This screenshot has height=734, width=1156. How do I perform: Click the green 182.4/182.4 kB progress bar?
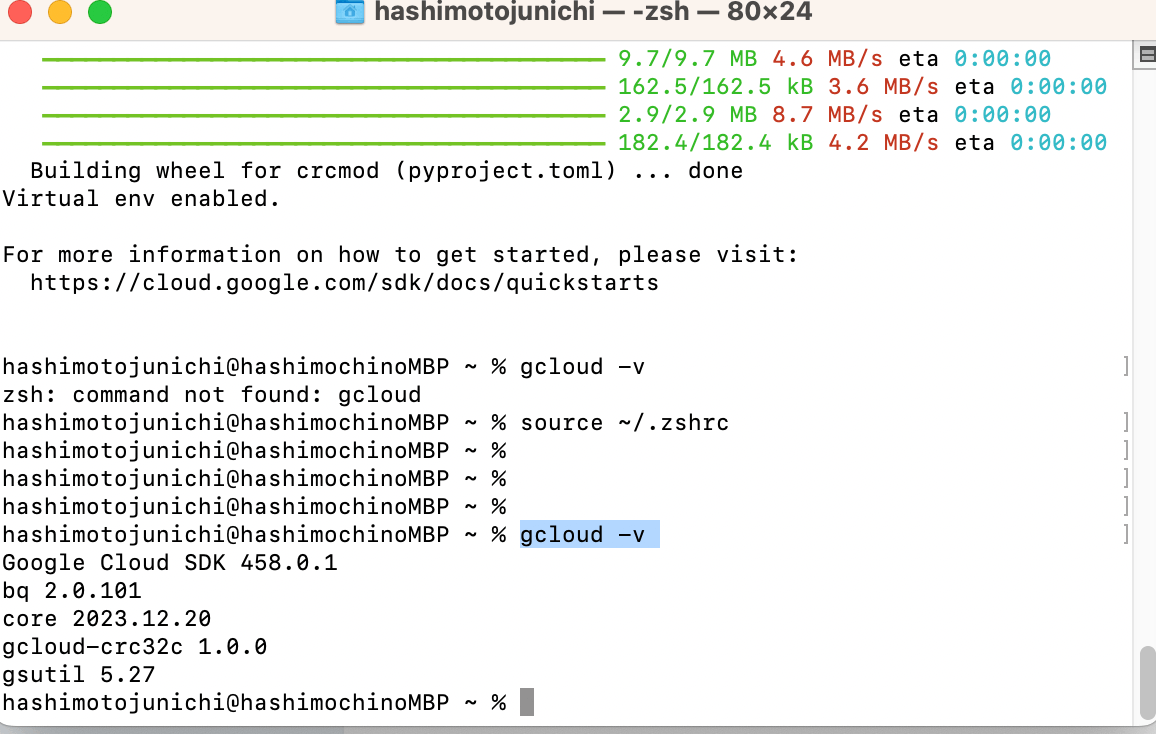click(324, 143)
